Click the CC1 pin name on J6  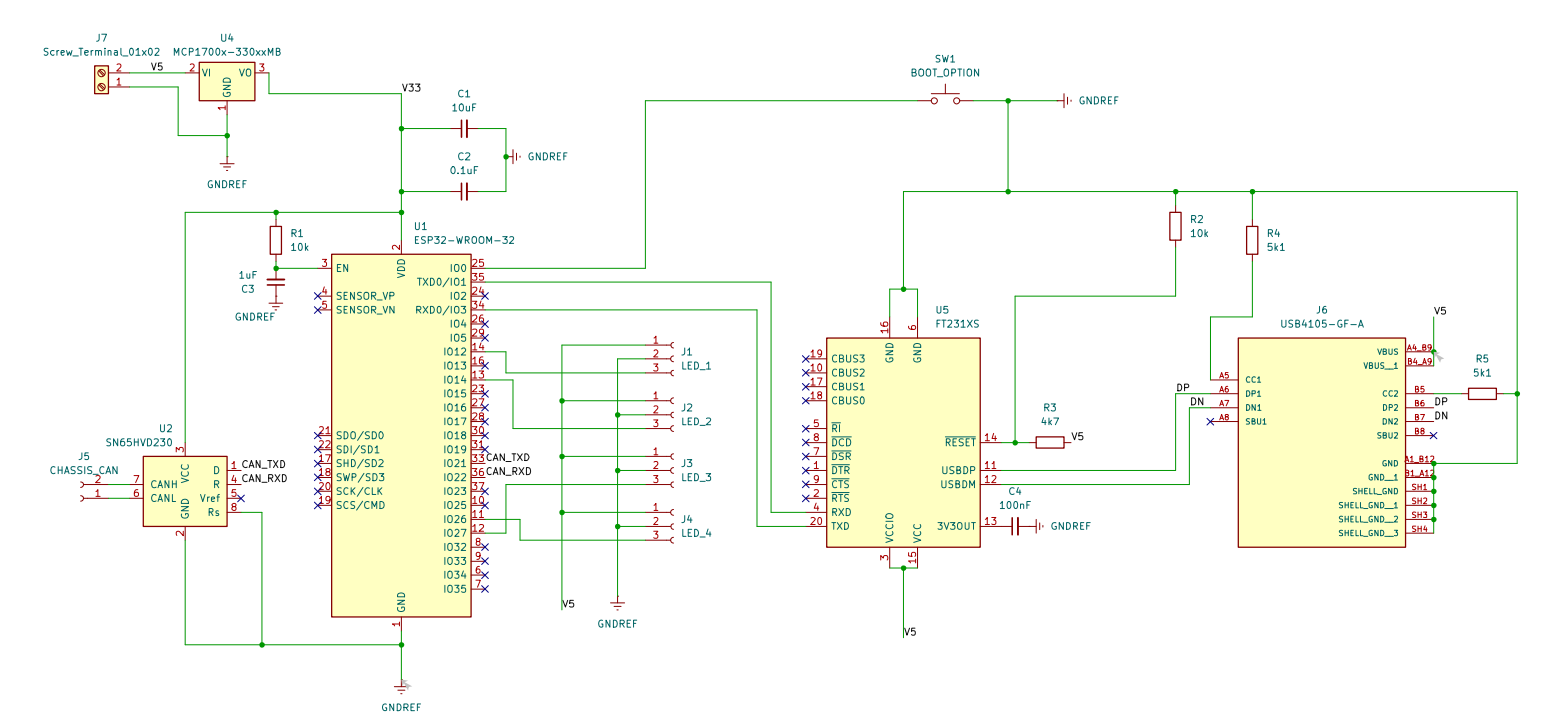click(x=1253, y=380)
